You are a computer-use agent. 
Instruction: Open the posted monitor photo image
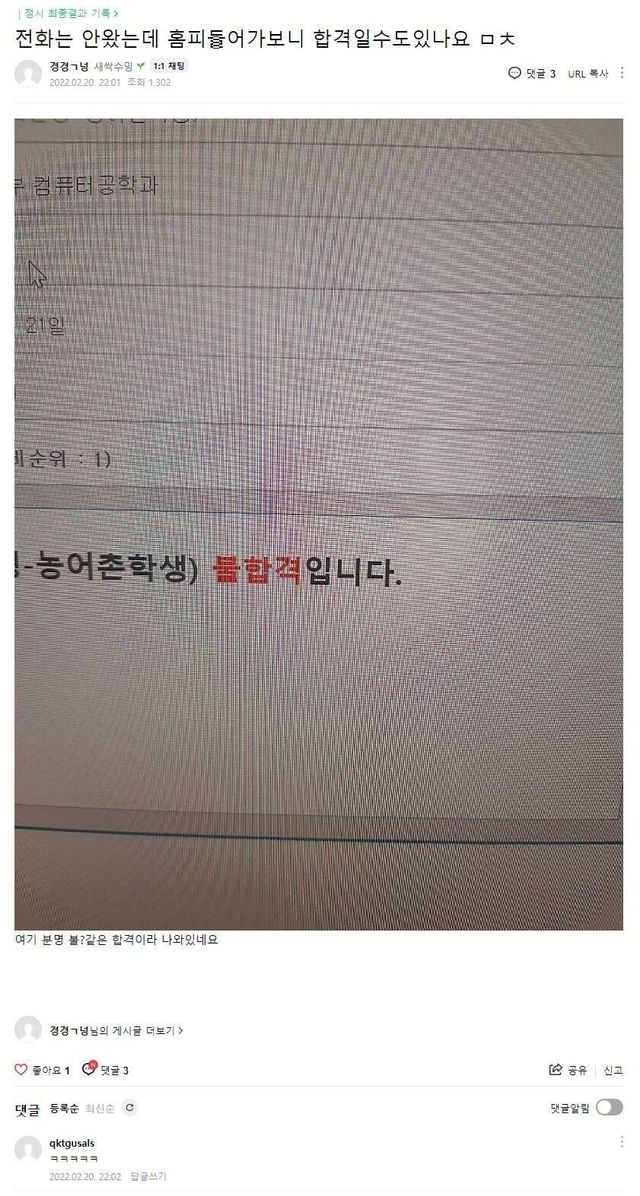[x=319, y=524]
